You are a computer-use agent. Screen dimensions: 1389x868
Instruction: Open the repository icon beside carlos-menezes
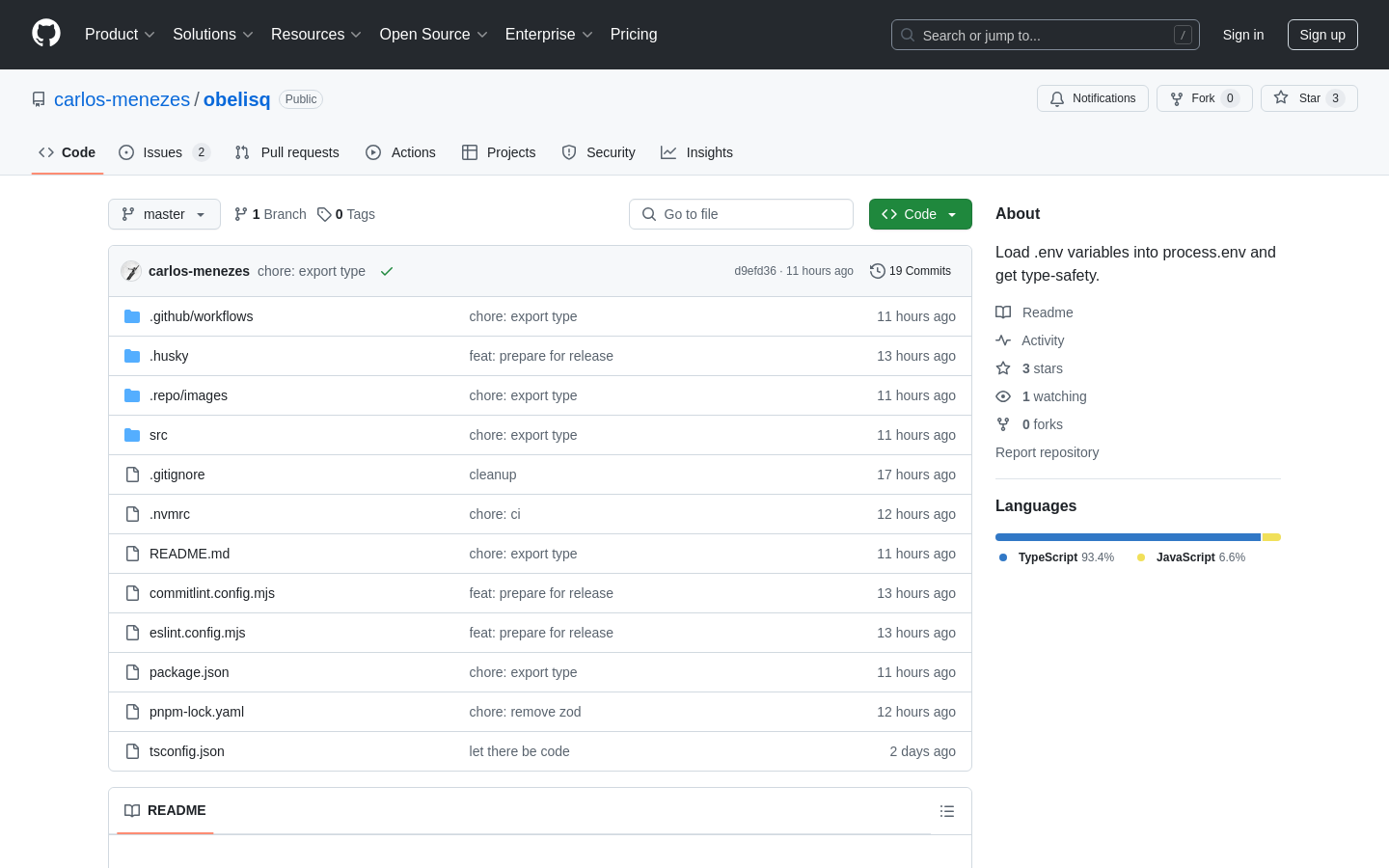[39, 99]
